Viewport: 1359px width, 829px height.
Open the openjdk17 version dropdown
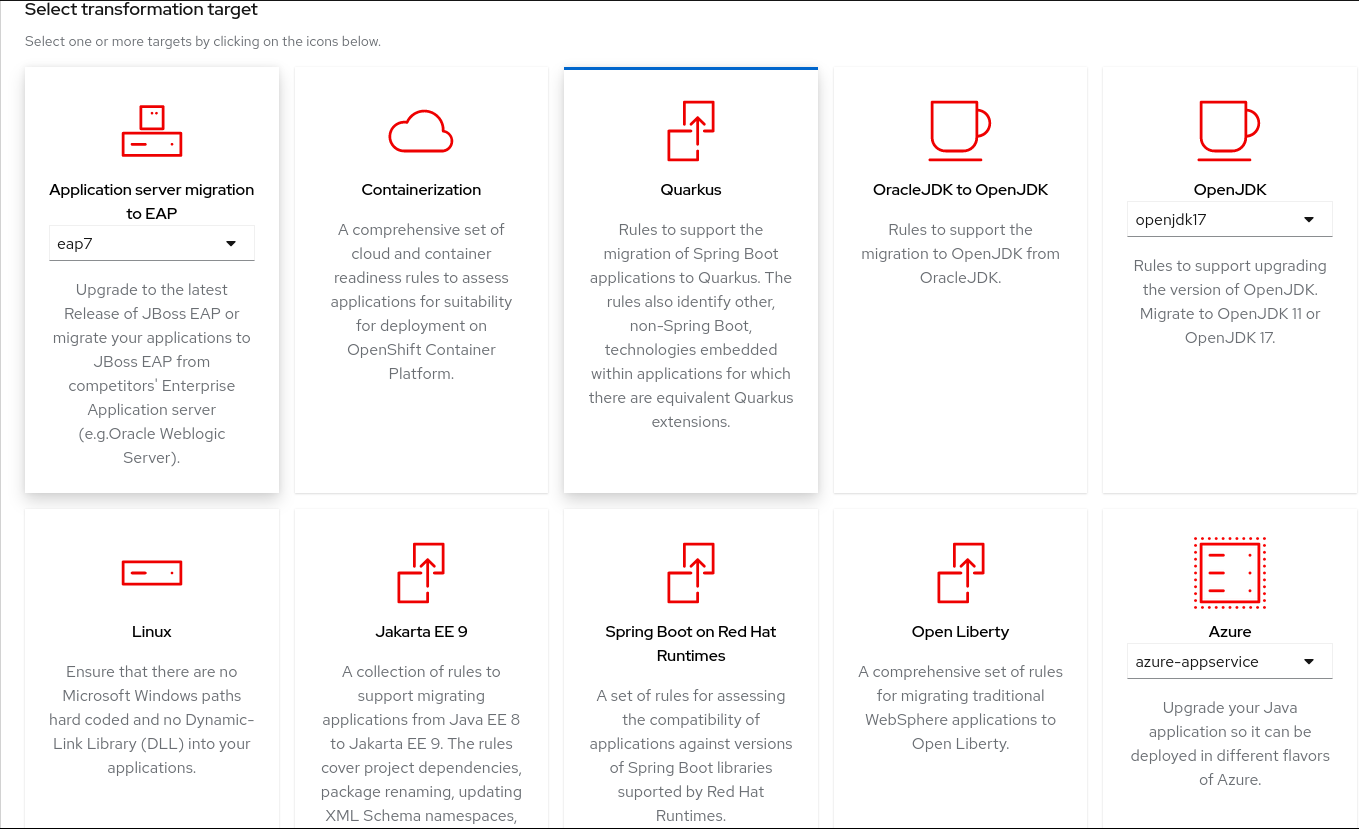point(1230,219)
